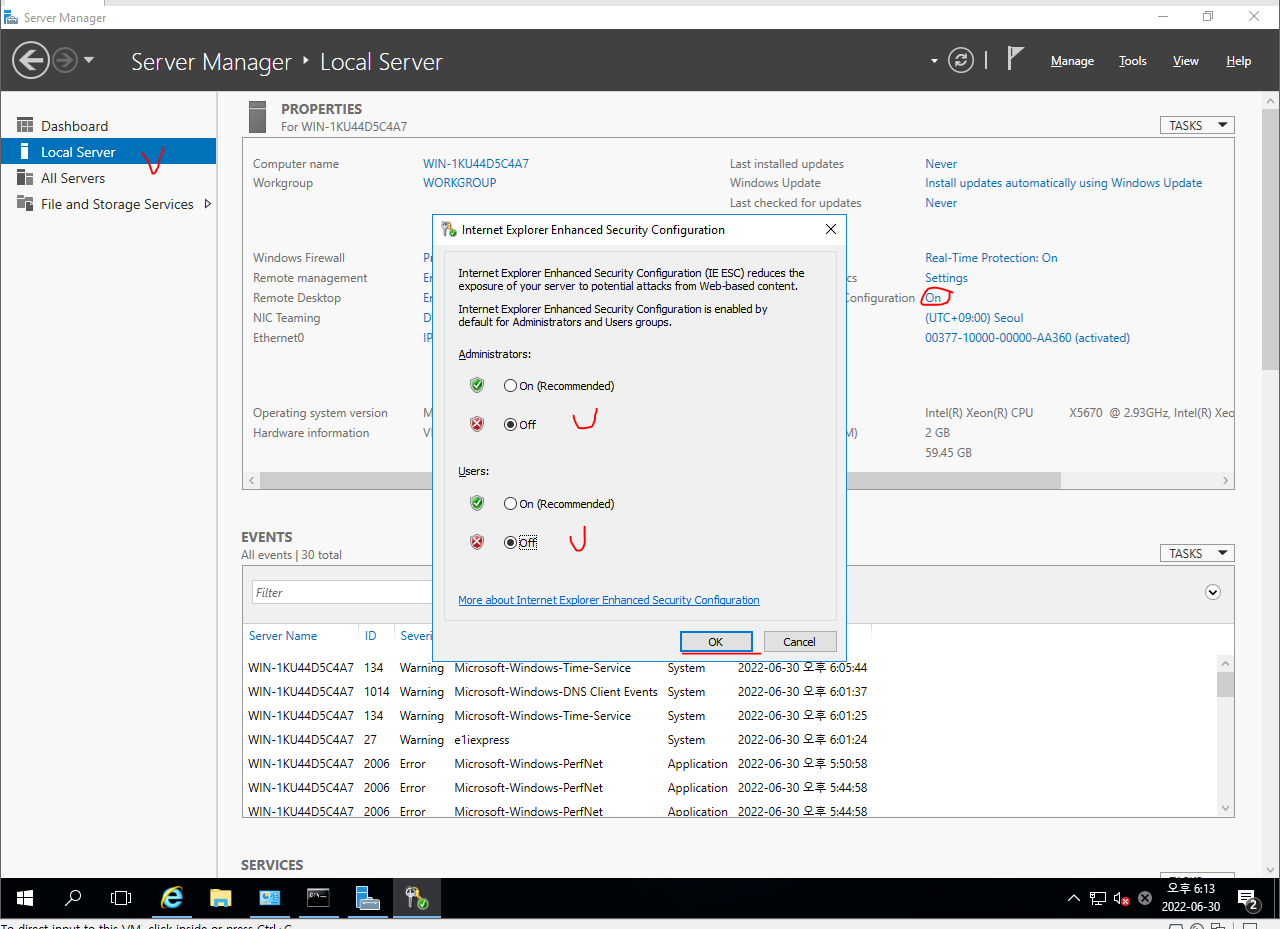
Task: Click IE Enhanced Security Configuration On link
Action: [933, 298]
